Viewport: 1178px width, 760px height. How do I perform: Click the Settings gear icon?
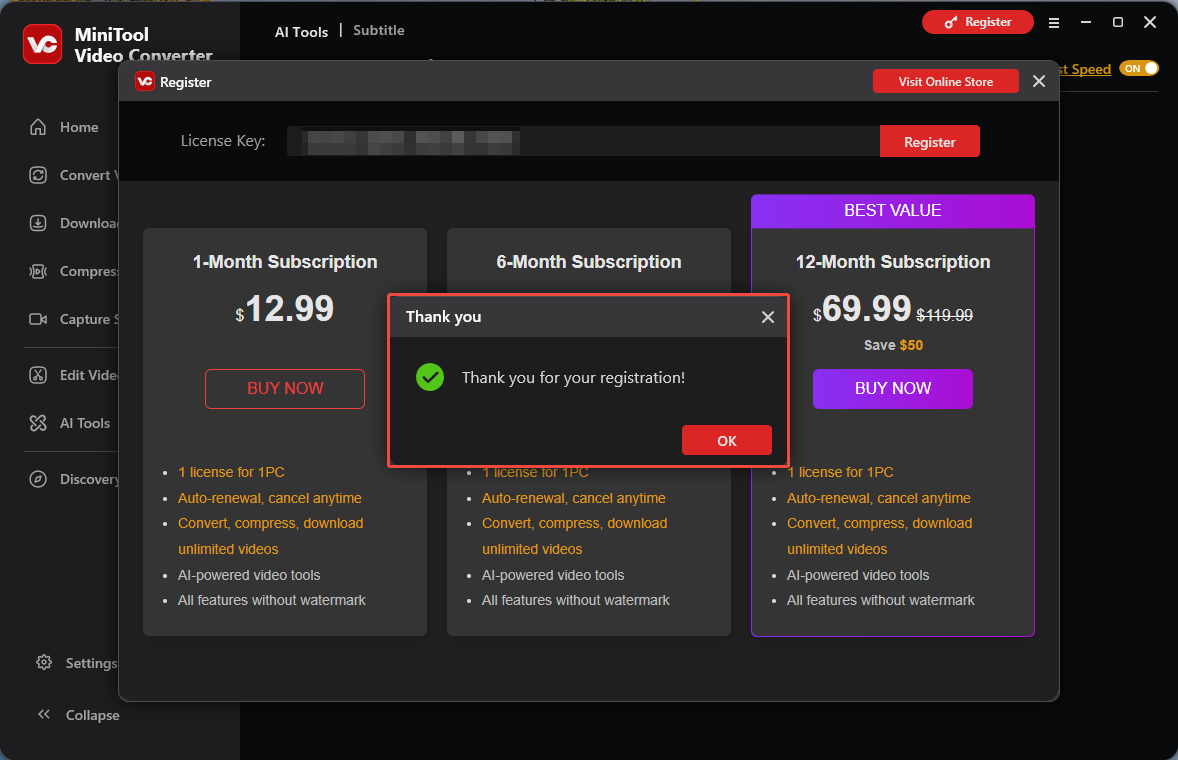coord(44,662)
